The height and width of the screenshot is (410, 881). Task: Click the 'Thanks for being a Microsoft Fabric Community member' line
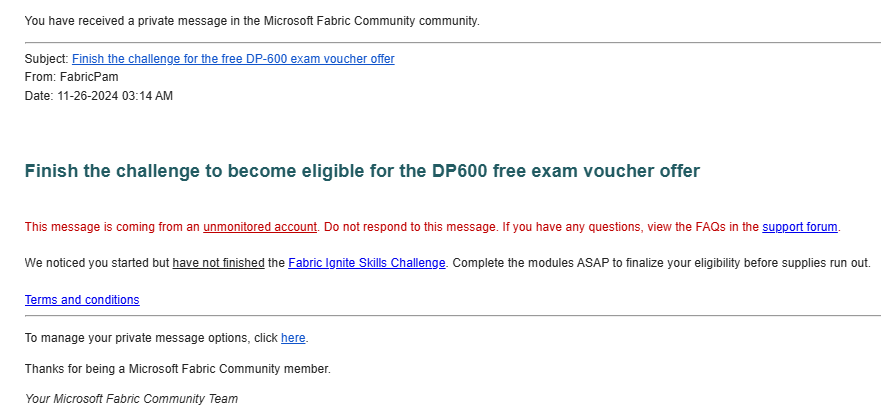tap(178, 369)
